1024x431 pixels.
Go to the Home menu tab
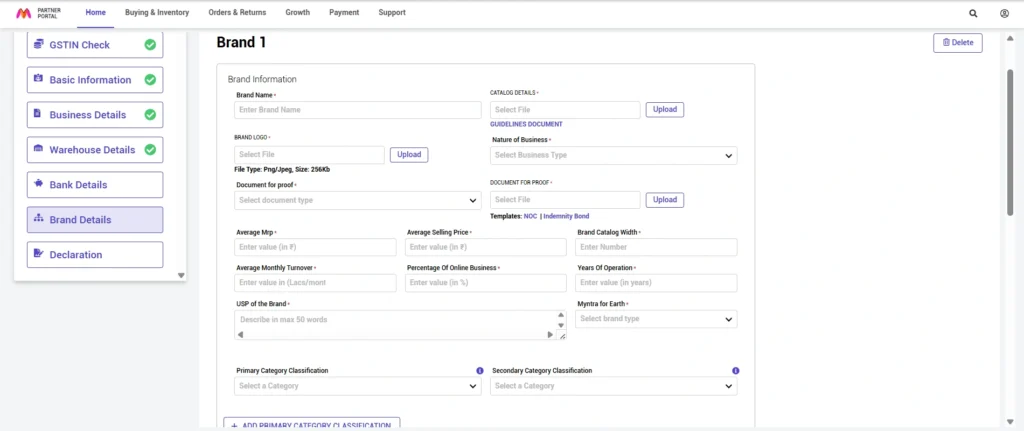click(x=95, y=12)
